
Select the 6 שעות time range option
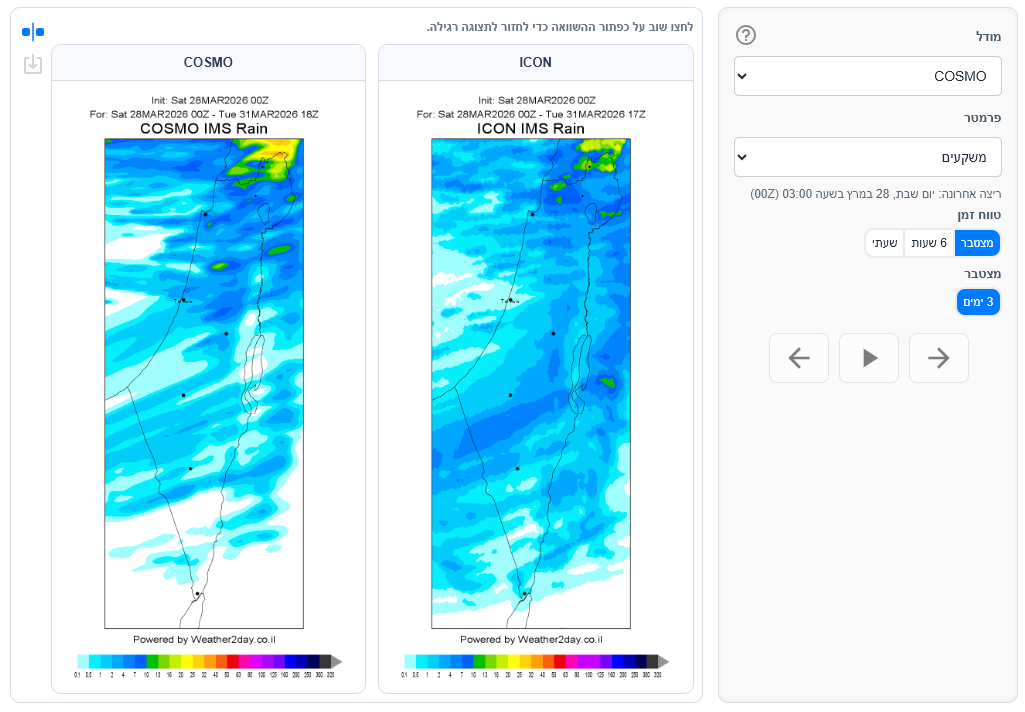click(x=929, y=243)
